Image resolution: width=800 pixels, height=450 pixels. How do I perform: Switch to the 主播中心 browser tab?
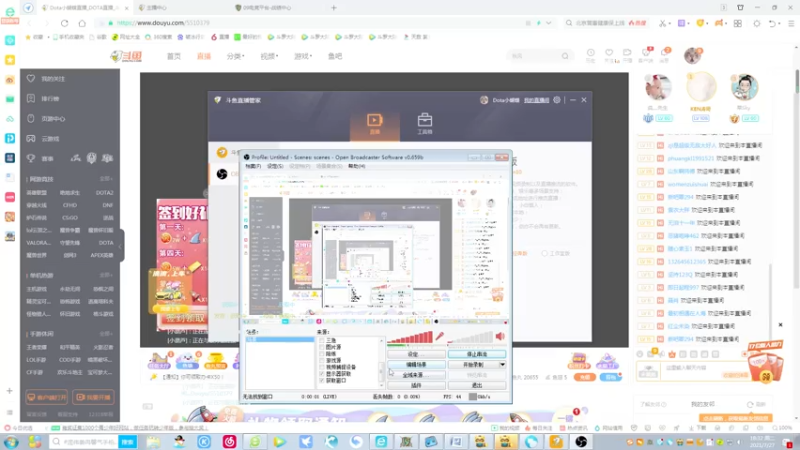click(x=181, y=8)
